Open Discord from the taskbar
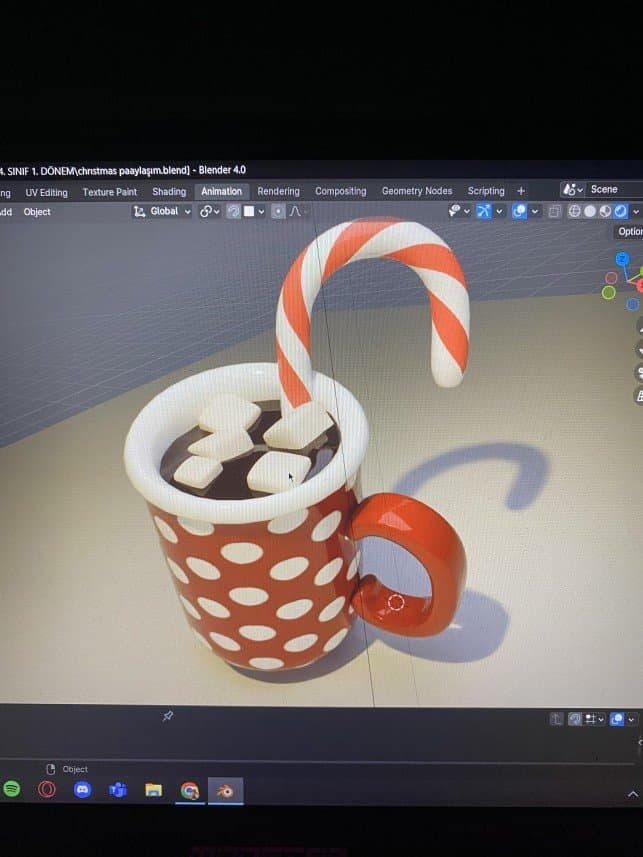 coord(83,790)
